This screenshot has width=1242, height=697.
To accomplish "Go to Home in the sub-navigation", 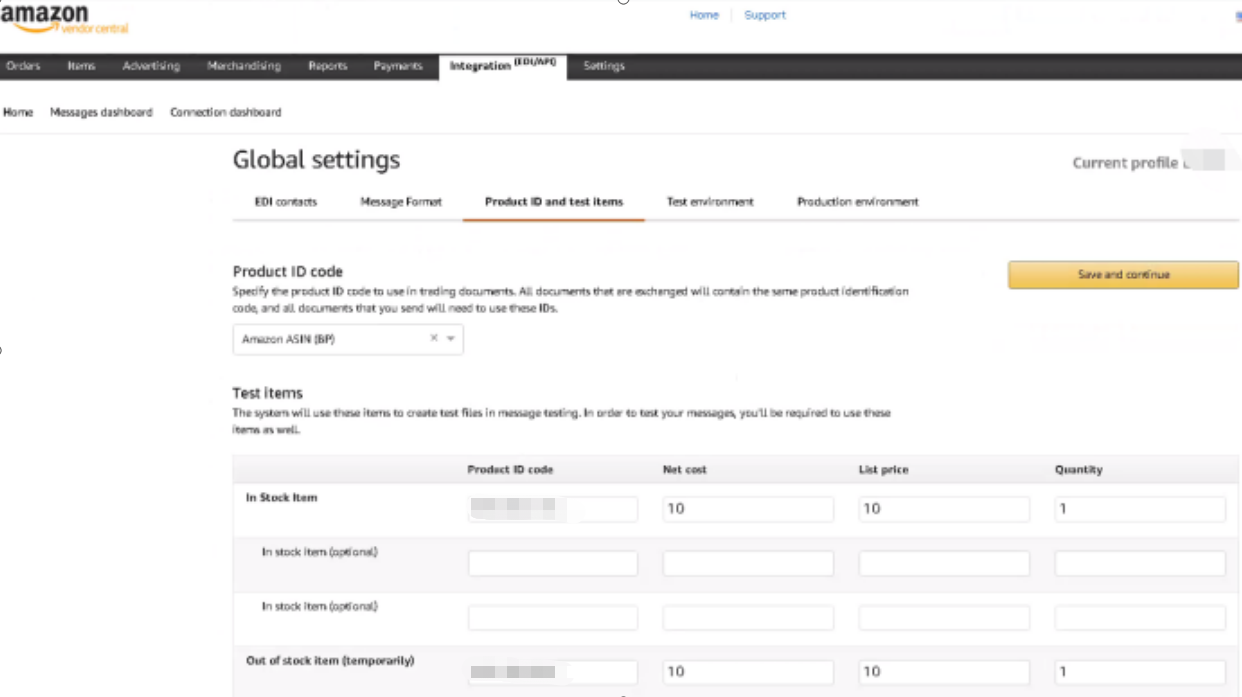I will [x=18, y=112].
